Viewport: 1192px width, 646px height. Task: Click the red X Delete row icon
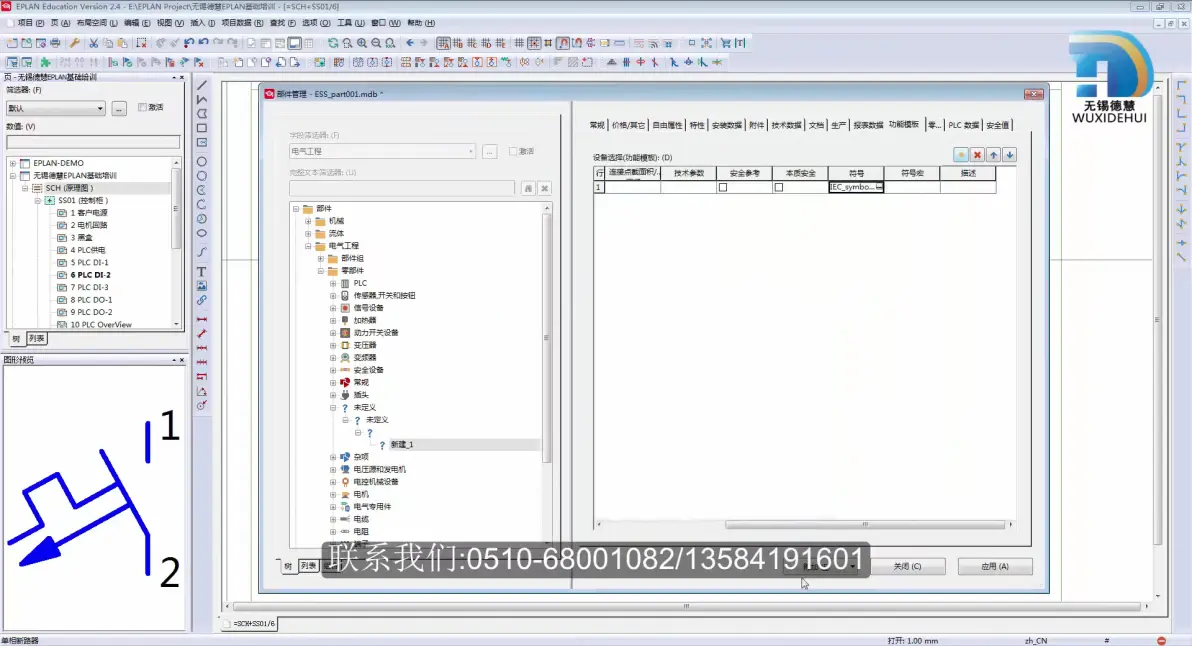[978, 155]
